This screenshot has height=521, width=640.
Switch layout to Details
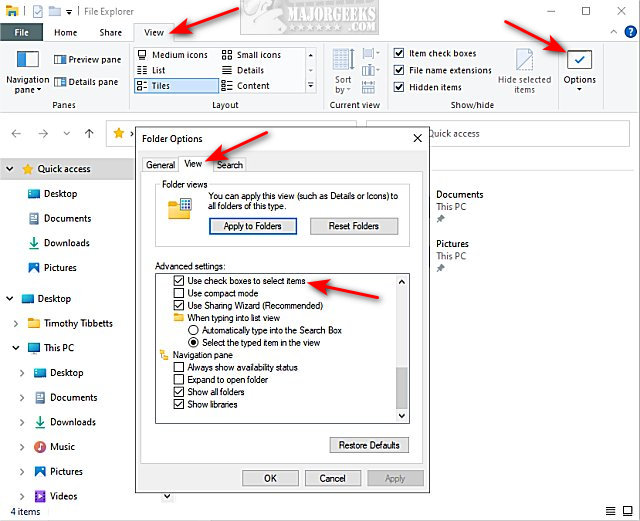tap(242, 70)
